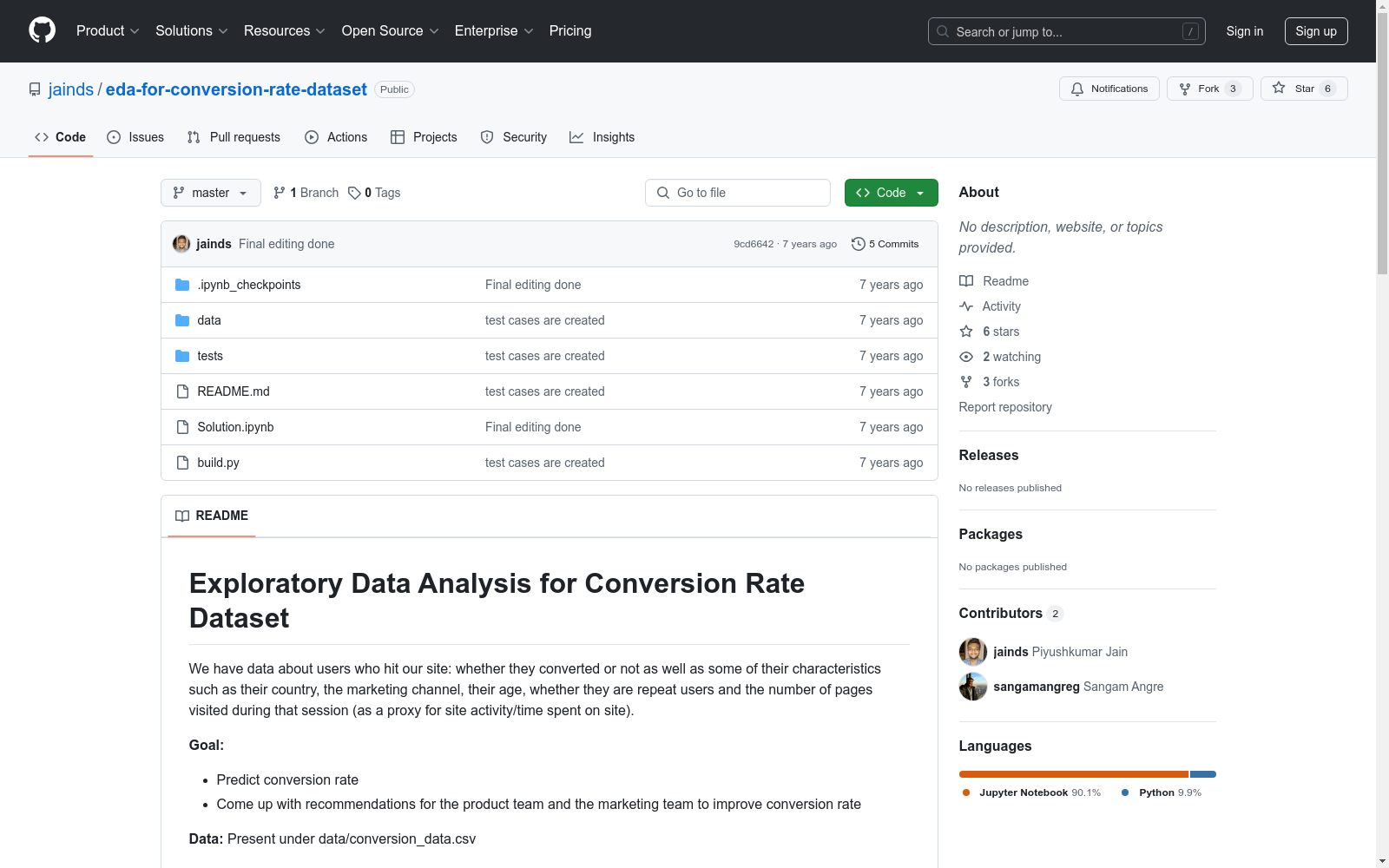Open the Security tab
Screen dimensions: 1389x868
pos(514,137)
